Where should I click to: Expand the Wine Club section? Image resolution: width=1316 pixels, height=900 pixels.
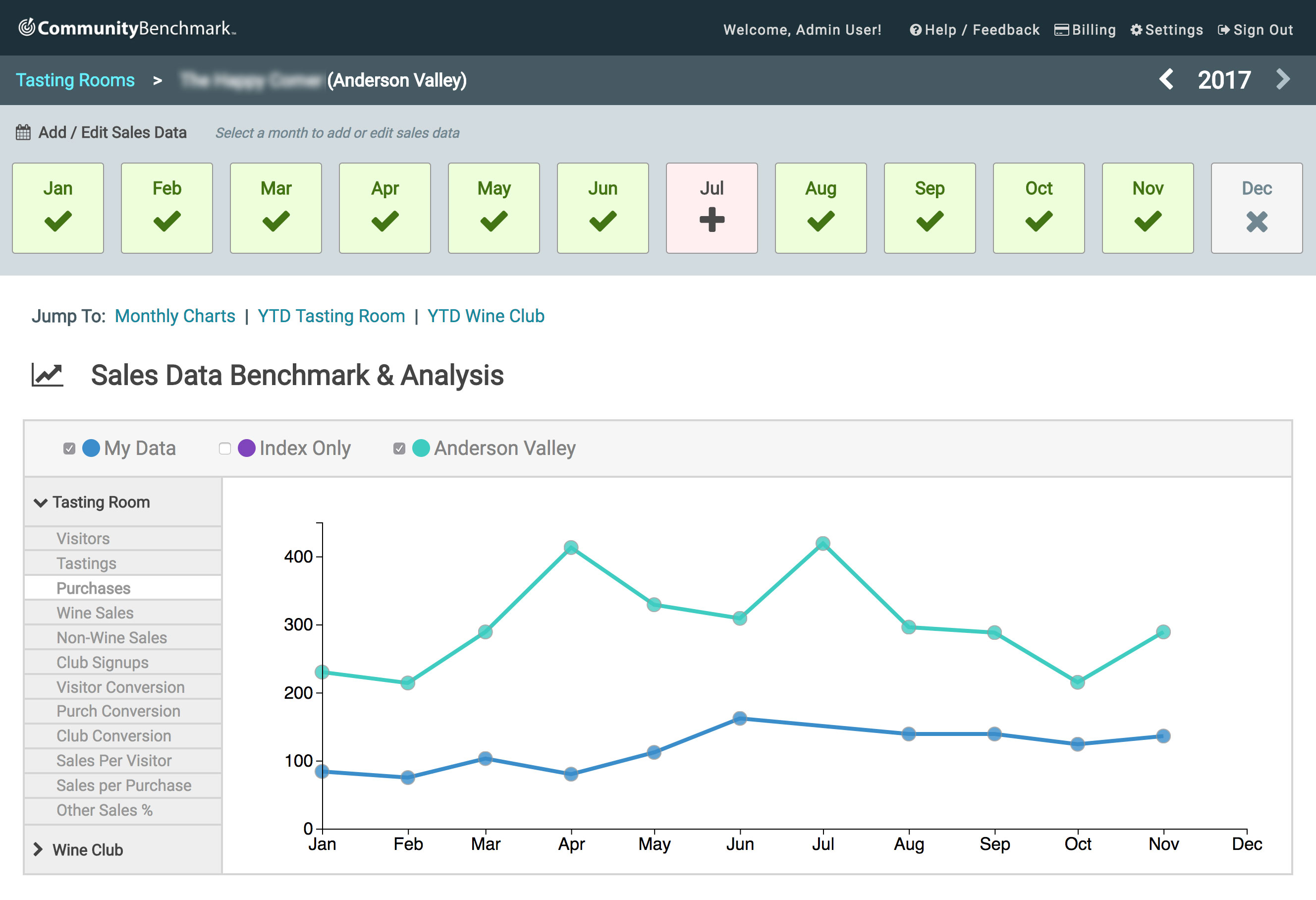coord(123,849)
